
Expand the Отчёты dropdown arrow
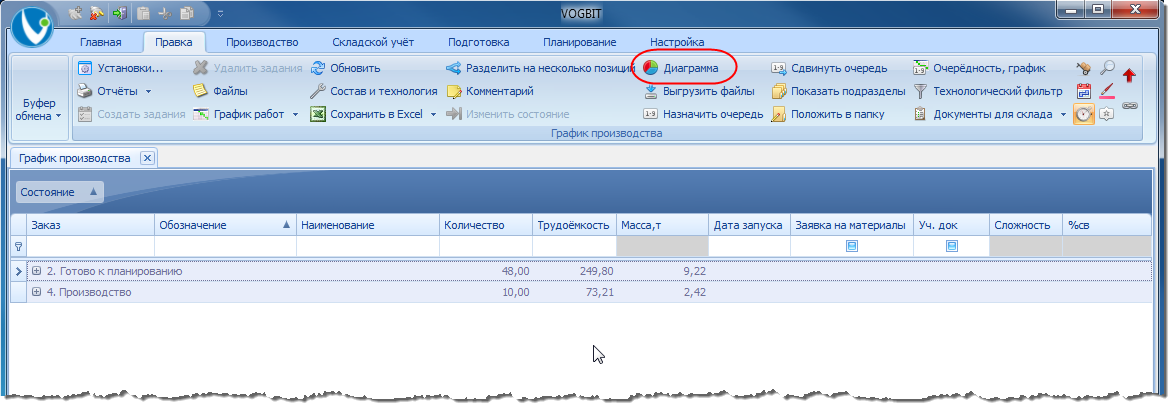(148, 91)
